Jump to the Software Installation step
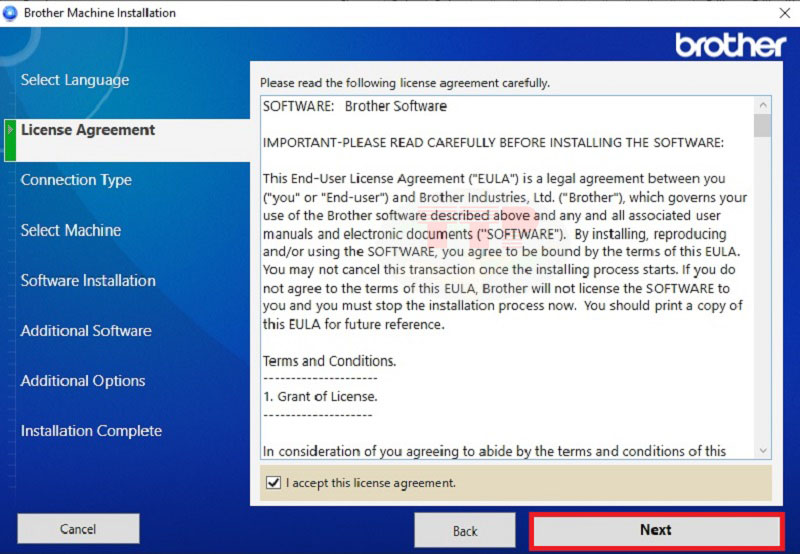The image size is (800, 554). 88,281
